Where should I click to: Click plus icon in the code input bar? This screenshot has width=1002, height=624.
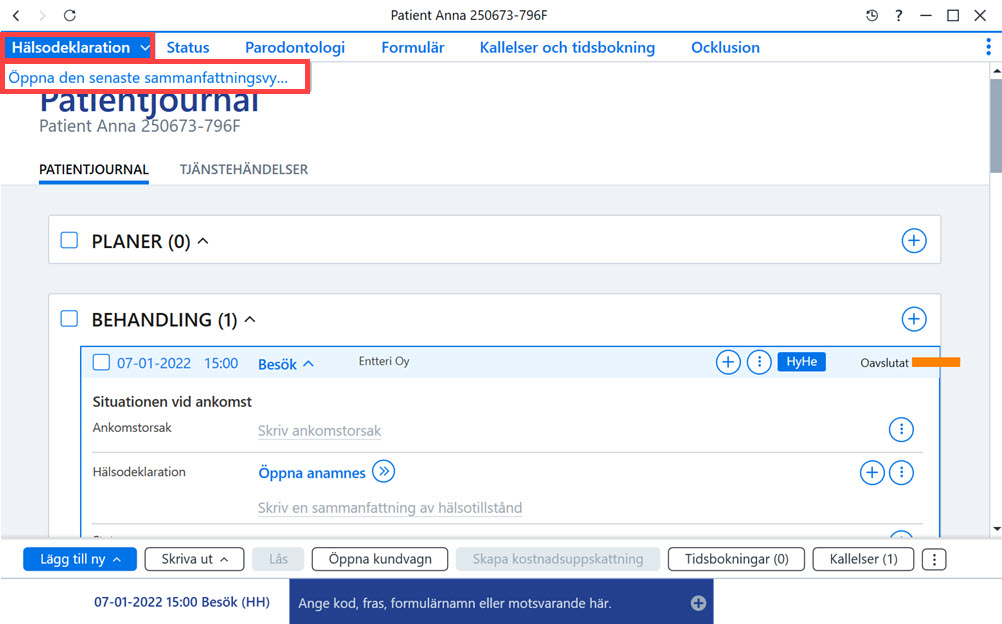click(698, 603)
